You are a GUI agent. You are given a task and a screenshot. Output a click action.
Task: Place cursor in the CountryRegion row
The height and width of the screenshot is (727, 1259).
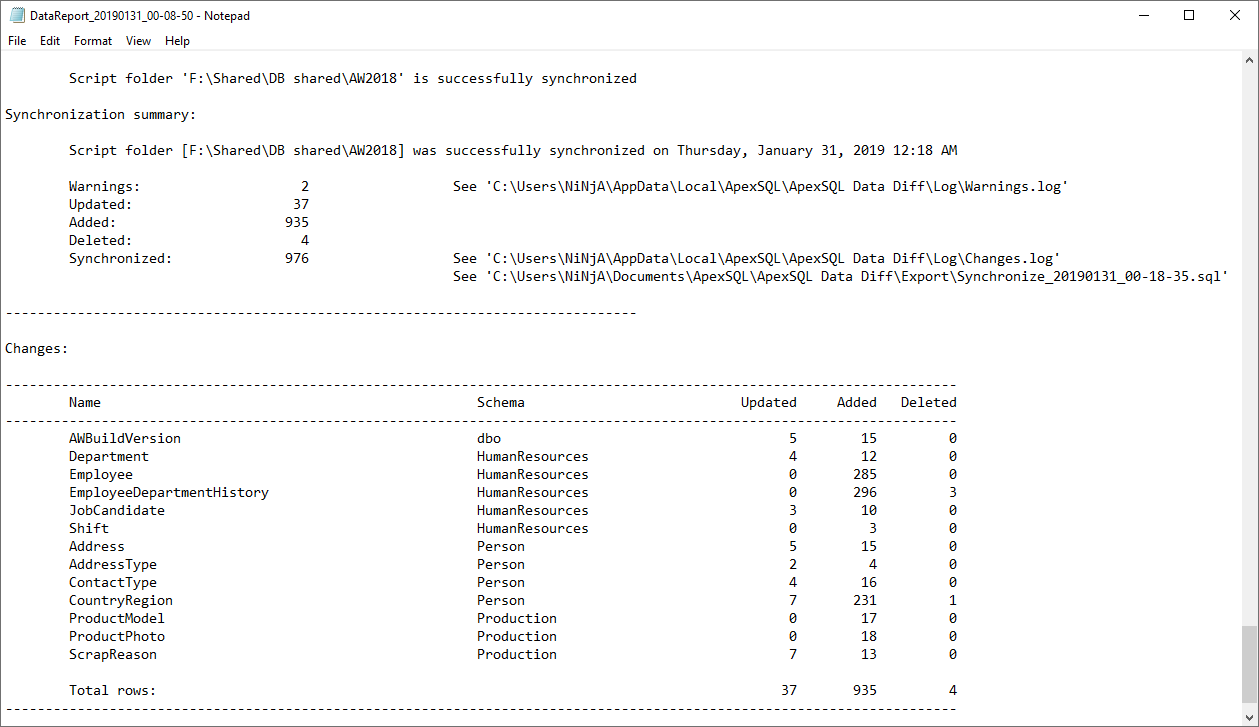tap(120, 601)
